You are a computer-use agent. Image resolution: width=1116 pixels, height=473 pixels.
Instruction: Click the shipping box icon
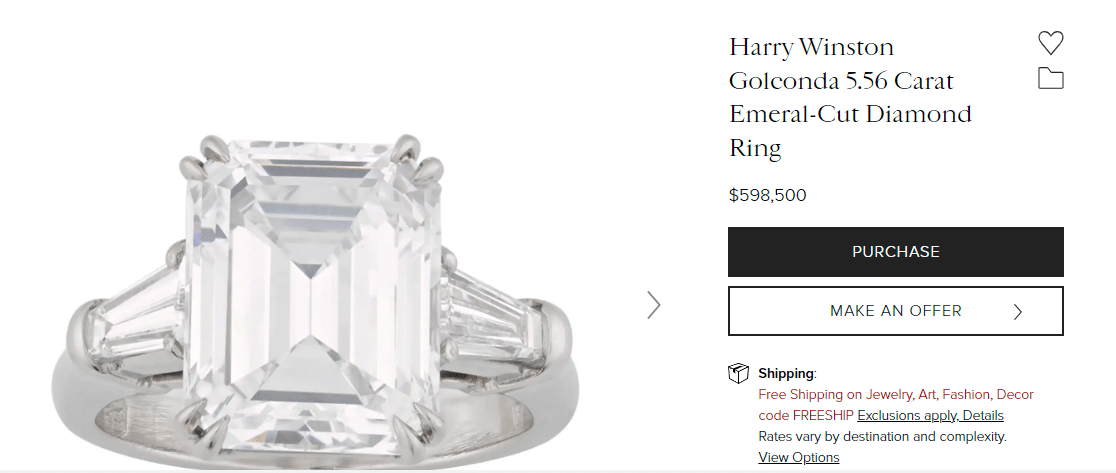(738, 374)
